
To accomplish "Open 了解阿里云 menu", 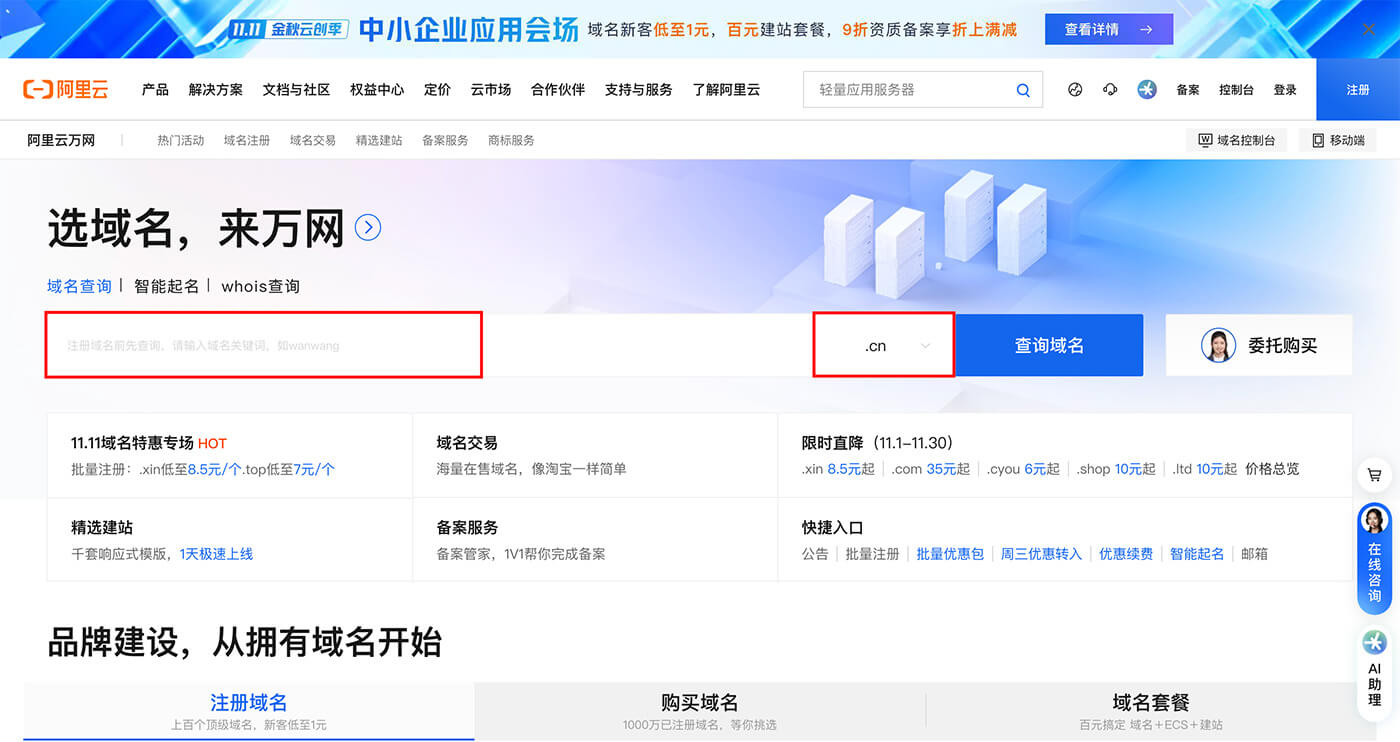I will [x=726, y=90].
